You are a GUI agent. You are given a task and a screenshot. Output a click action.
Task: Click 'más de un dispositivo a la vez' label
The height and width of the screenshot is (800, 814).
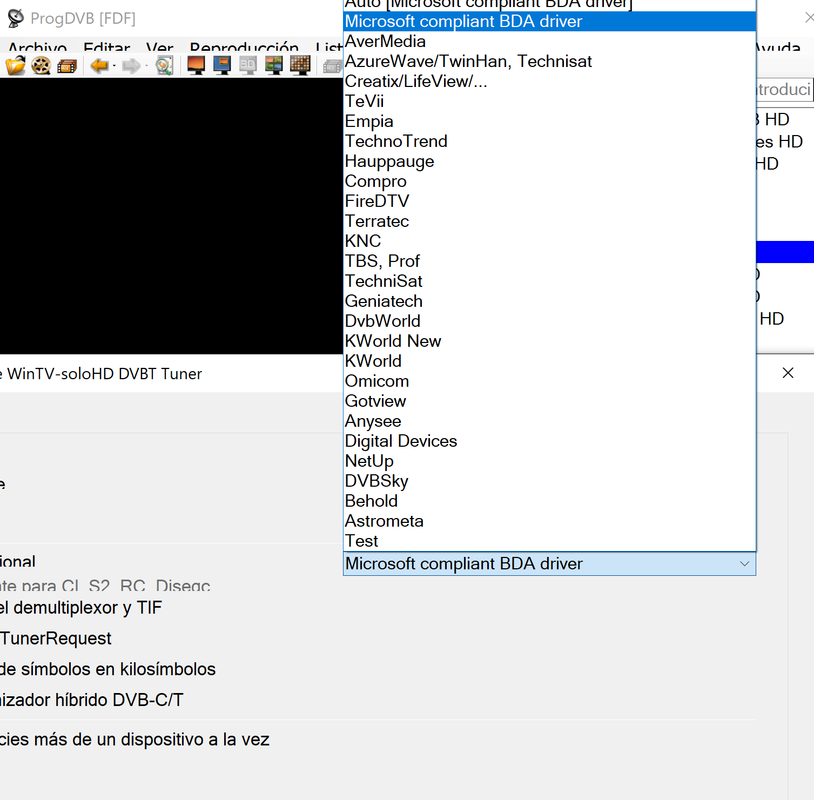[152, 739]
